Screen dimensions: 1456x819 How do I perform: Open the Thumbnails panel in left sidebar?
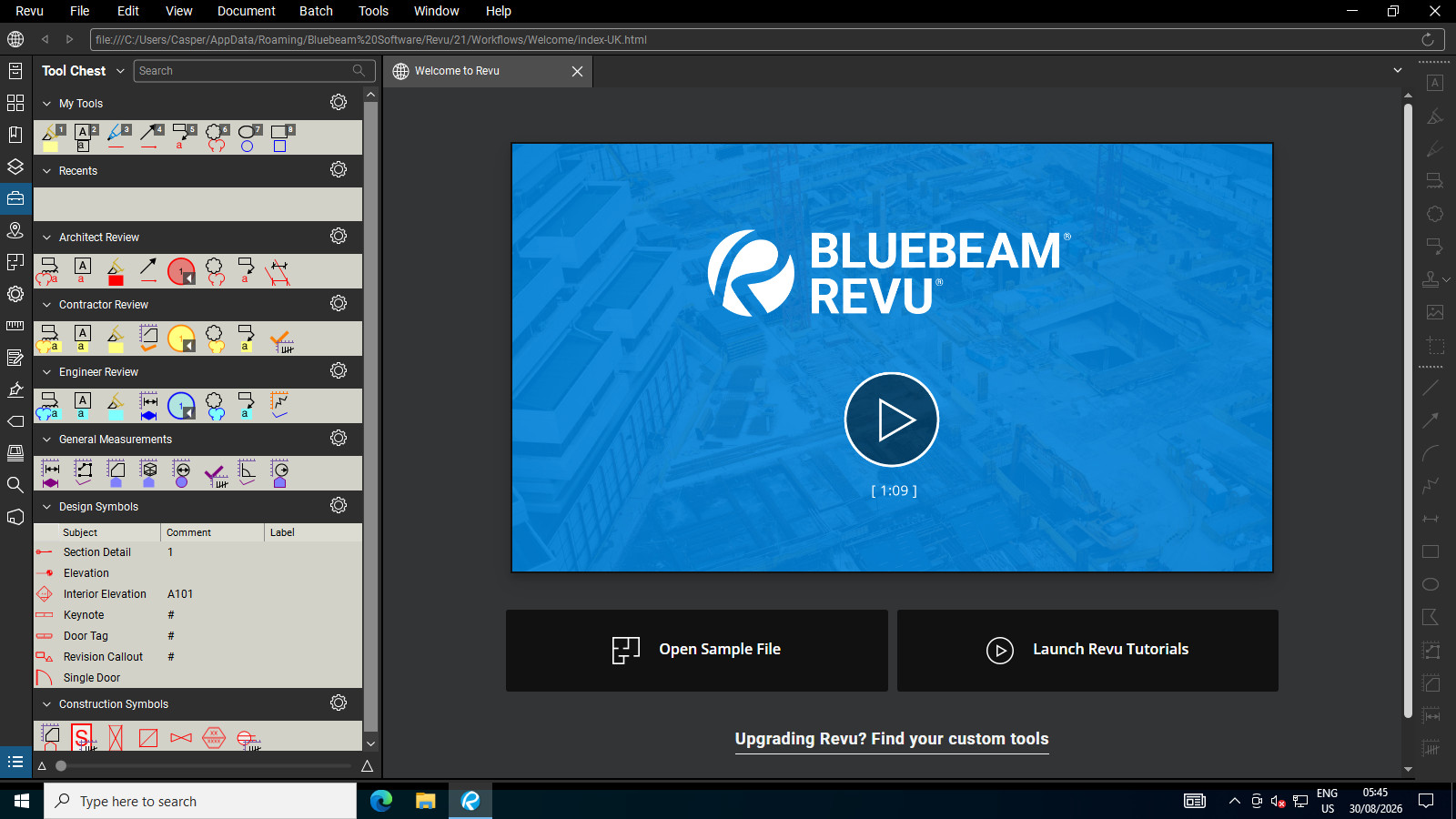pos(15,103)
